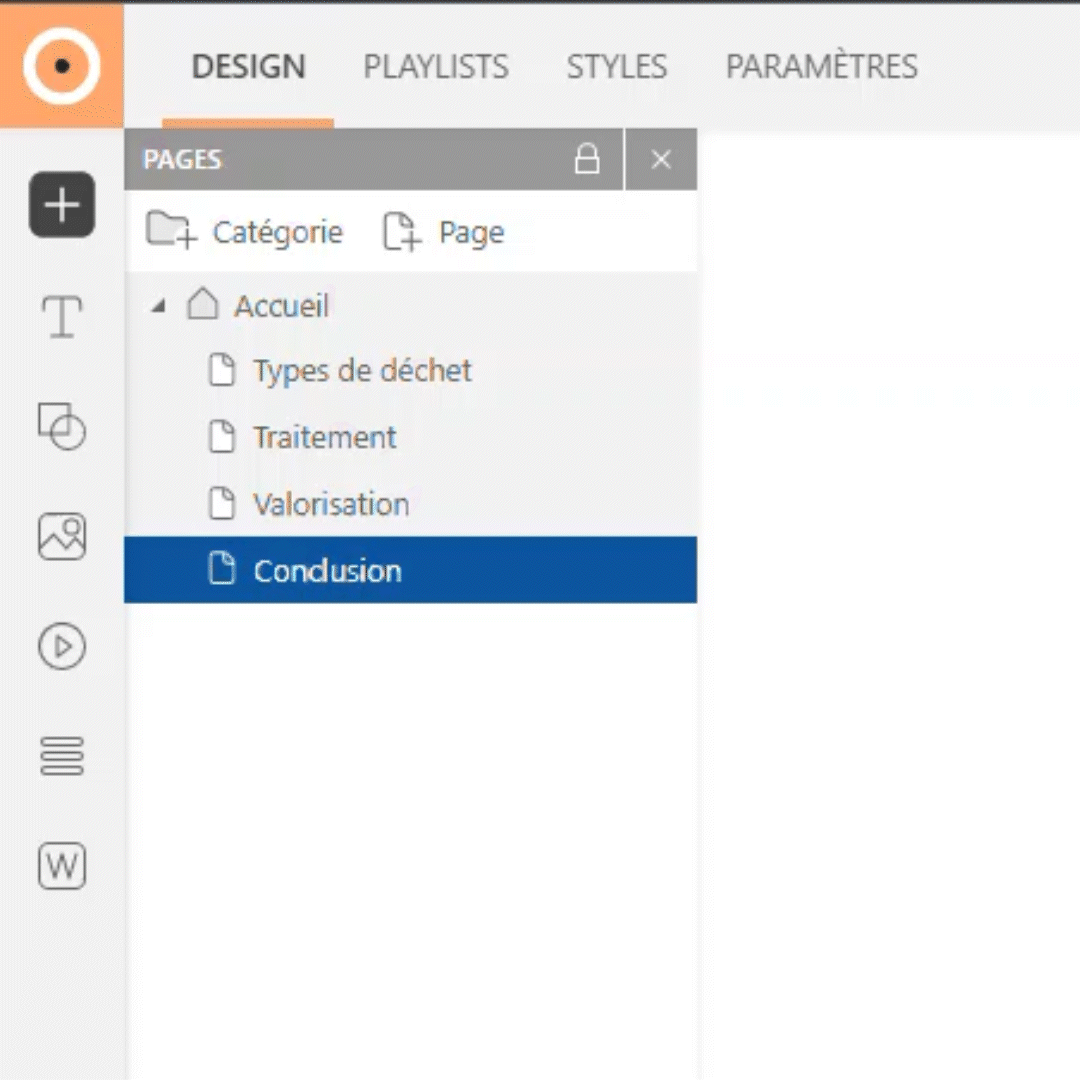The width and height of the screenshot is (1080, 1080).
Task: Switch to the DESIGN tab
Action: coord(248,66)
